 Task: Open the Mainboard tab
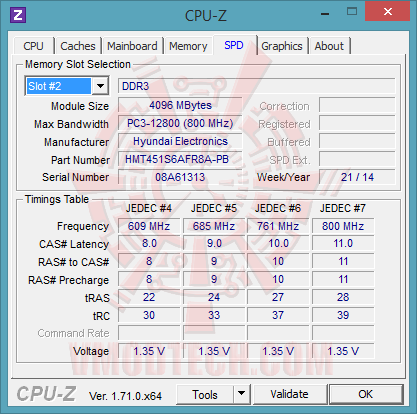click(132, 46)
